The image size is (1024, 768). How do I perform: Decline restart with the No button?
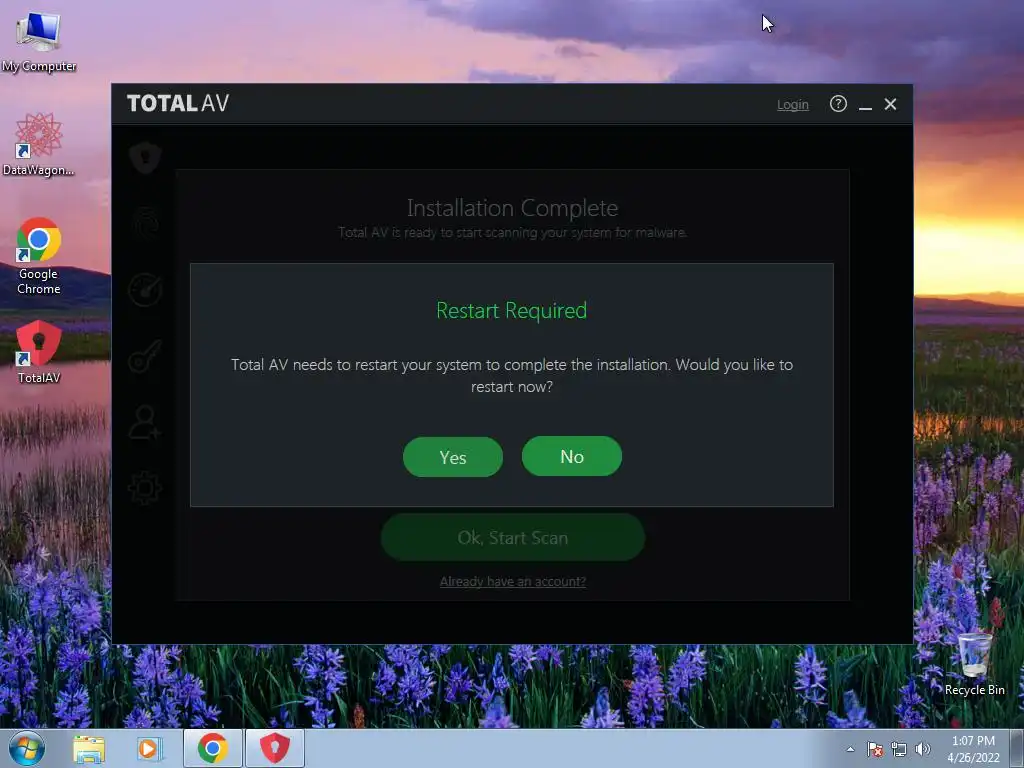(571, 456)
